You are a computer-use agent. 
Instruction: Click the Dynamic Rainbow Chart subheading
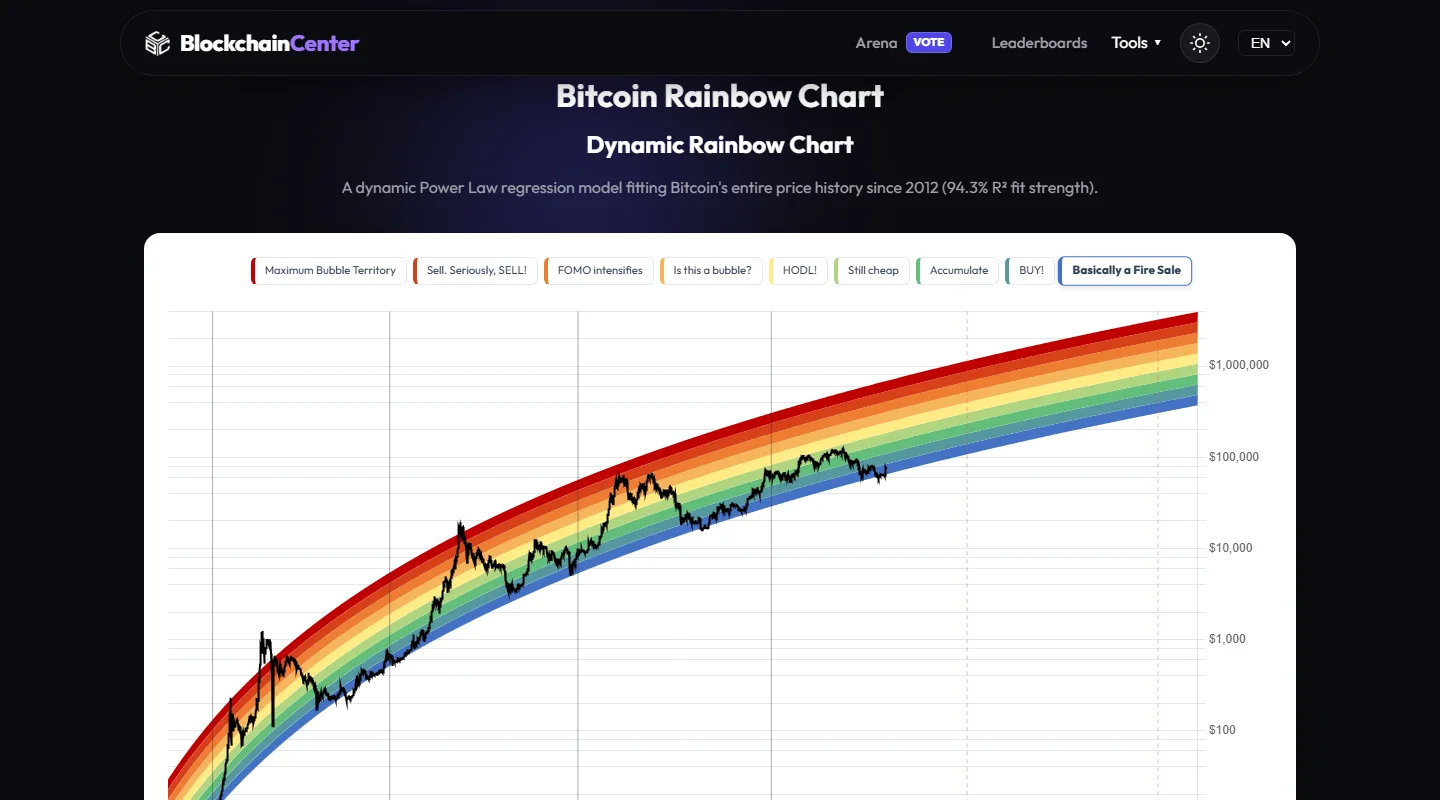pos(720,145)
